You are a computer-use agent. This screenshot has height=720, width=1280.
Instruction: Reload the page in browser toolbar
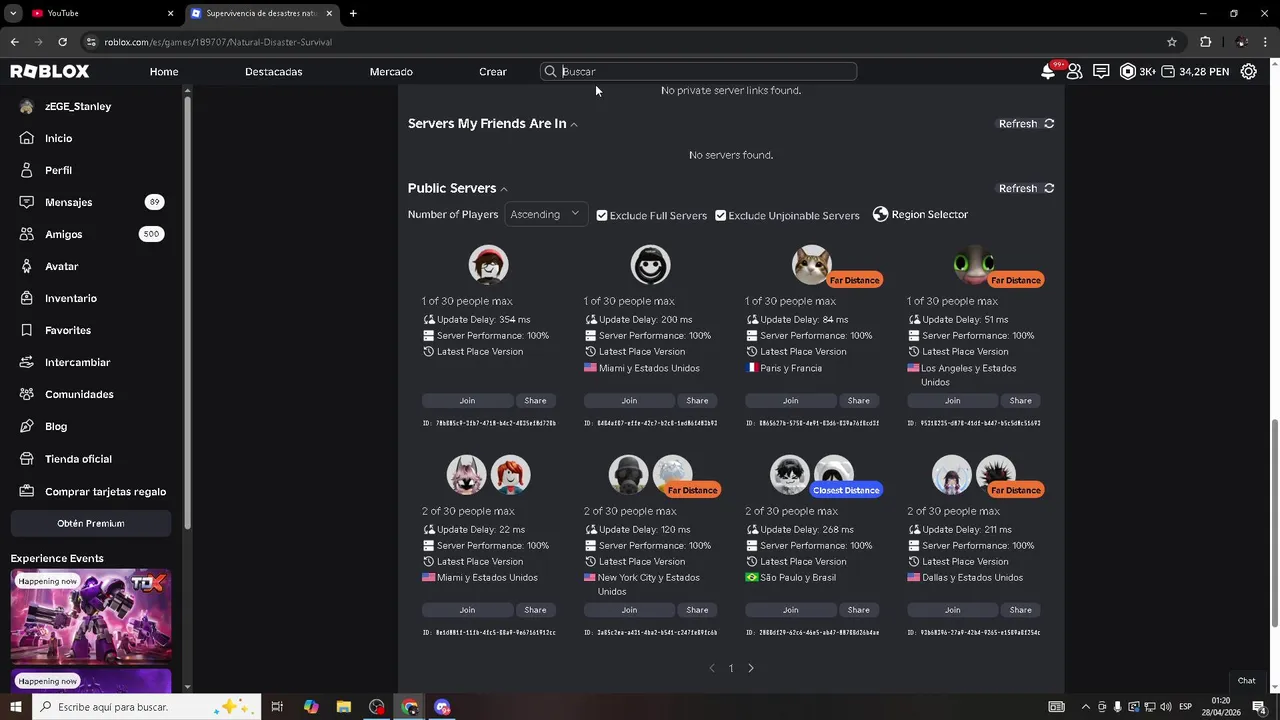point(62,42)
